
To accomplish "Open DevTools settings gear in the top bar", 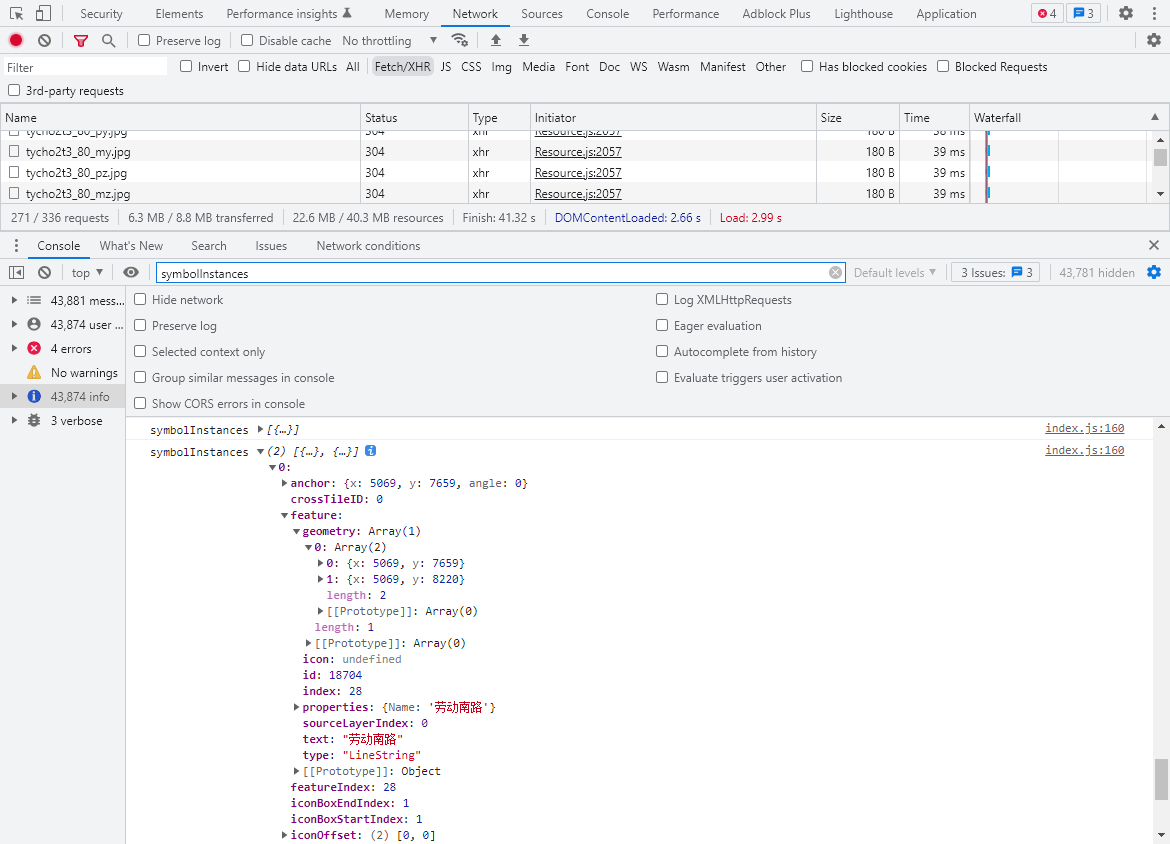I will [1126, 13].
